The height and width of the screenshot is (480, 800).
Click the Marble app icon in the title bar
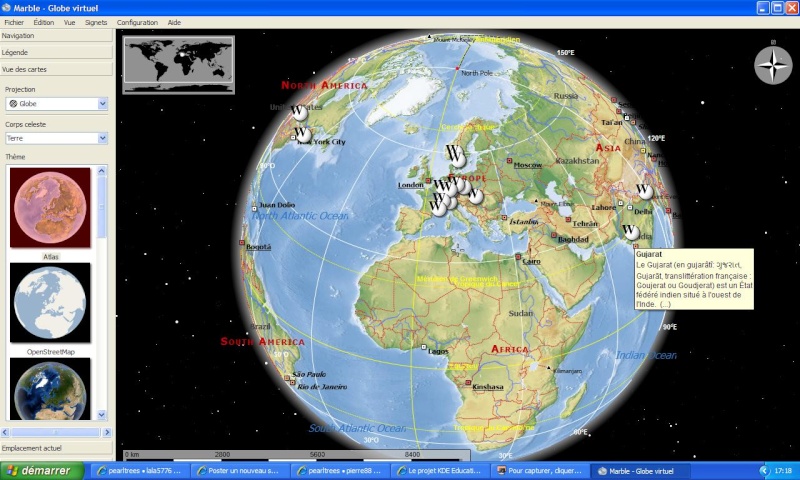point(7,8)
